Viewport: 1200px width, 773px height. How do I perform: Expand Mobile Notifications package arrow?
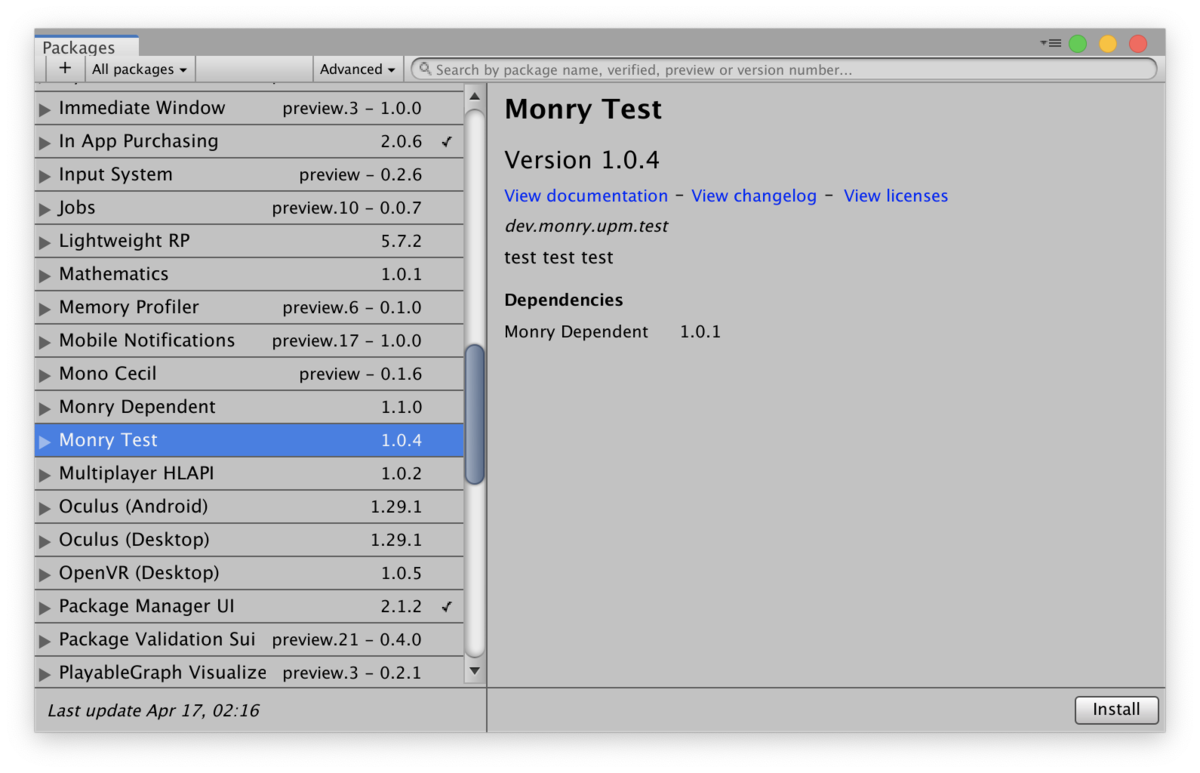tap(44, 341)
